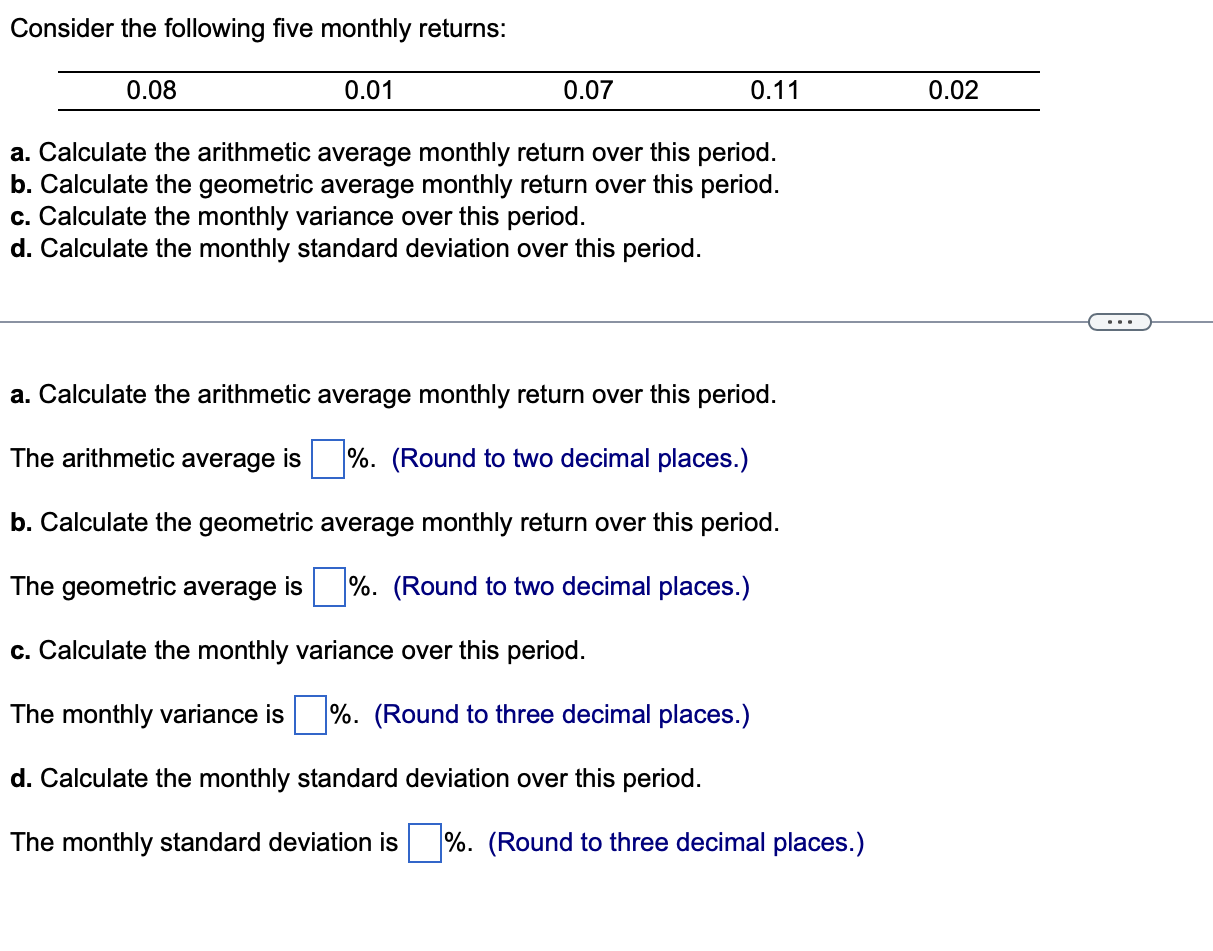
Task: Click the geometric average answer box
Action: click(x=328, y=588)
